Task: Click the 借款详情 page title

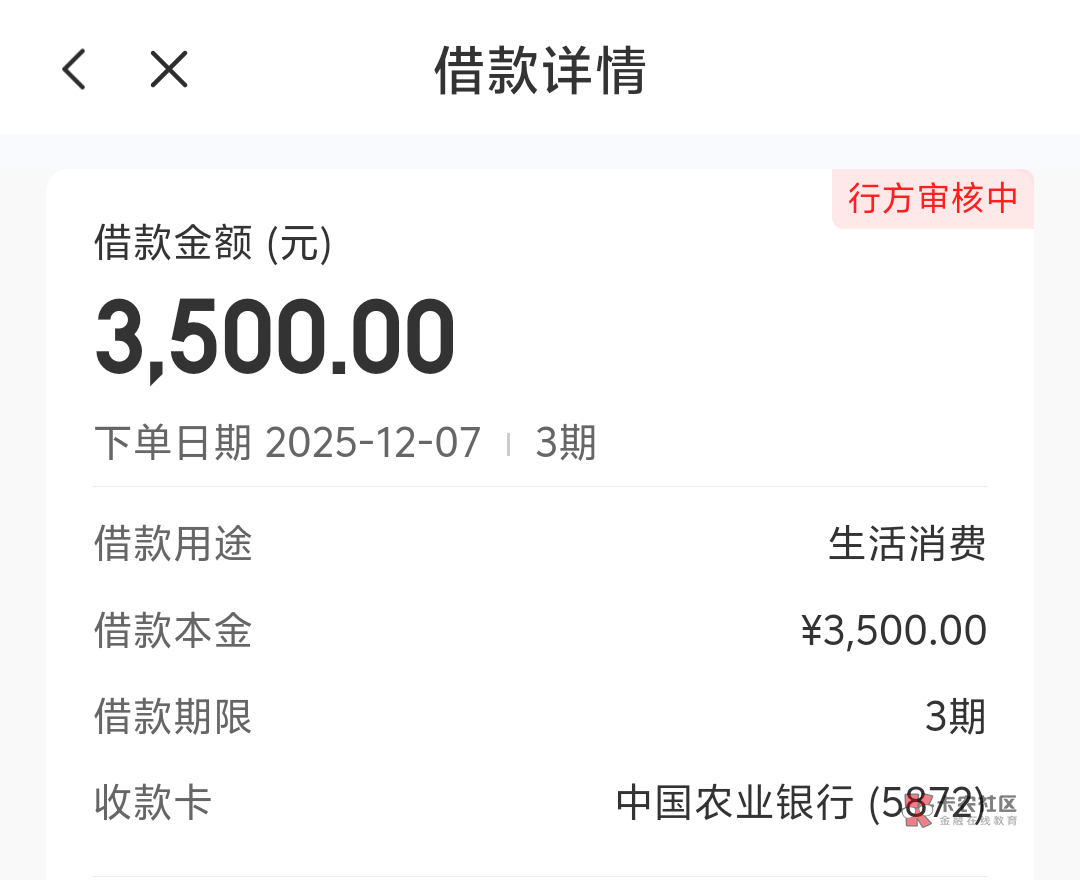Action: point(540,70)
